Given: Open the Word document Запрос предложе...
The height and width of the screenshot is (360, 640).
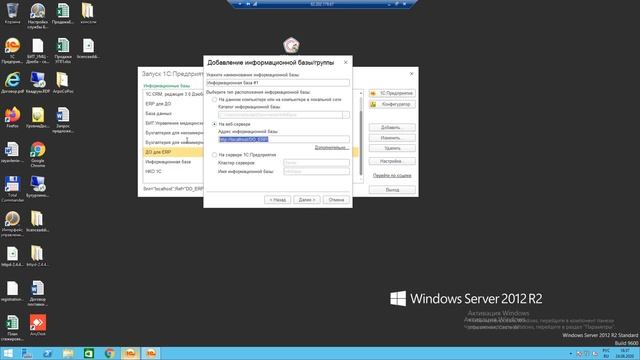Looking at the screenshot, I should 63,120.
